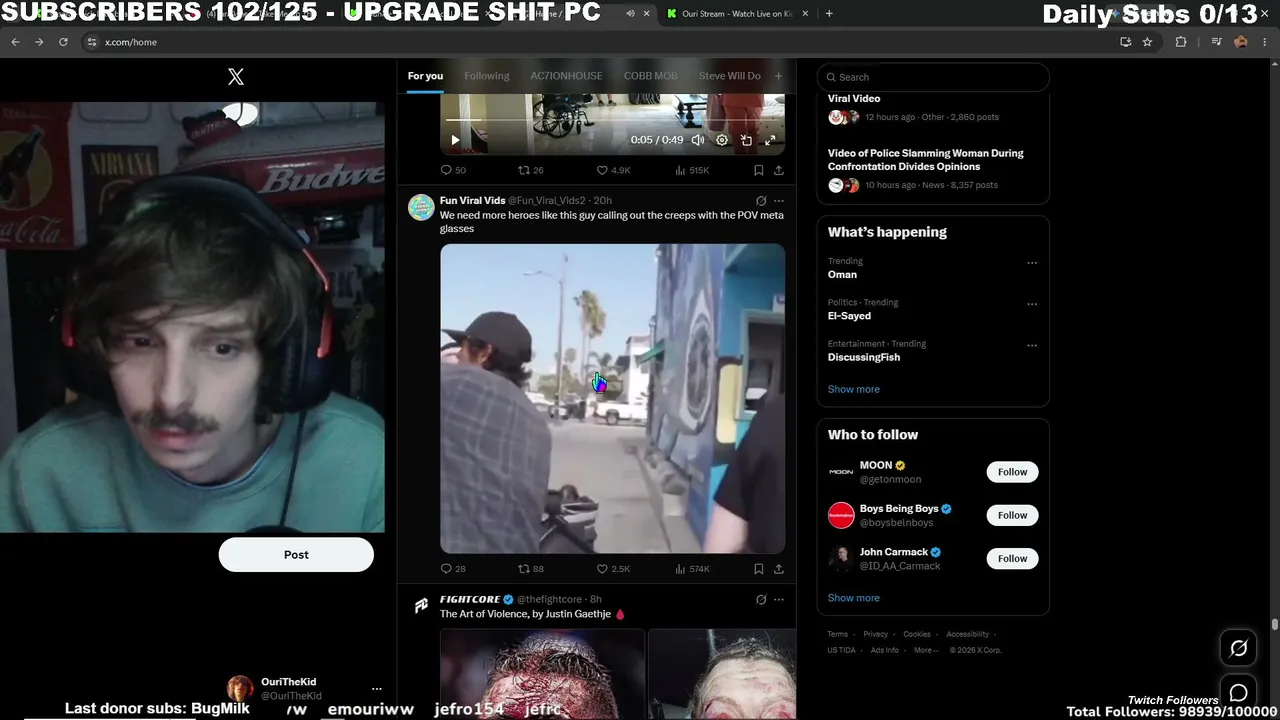Play the top video
Viewport: 1280px width, 720px height.
(x=455, y=140)
